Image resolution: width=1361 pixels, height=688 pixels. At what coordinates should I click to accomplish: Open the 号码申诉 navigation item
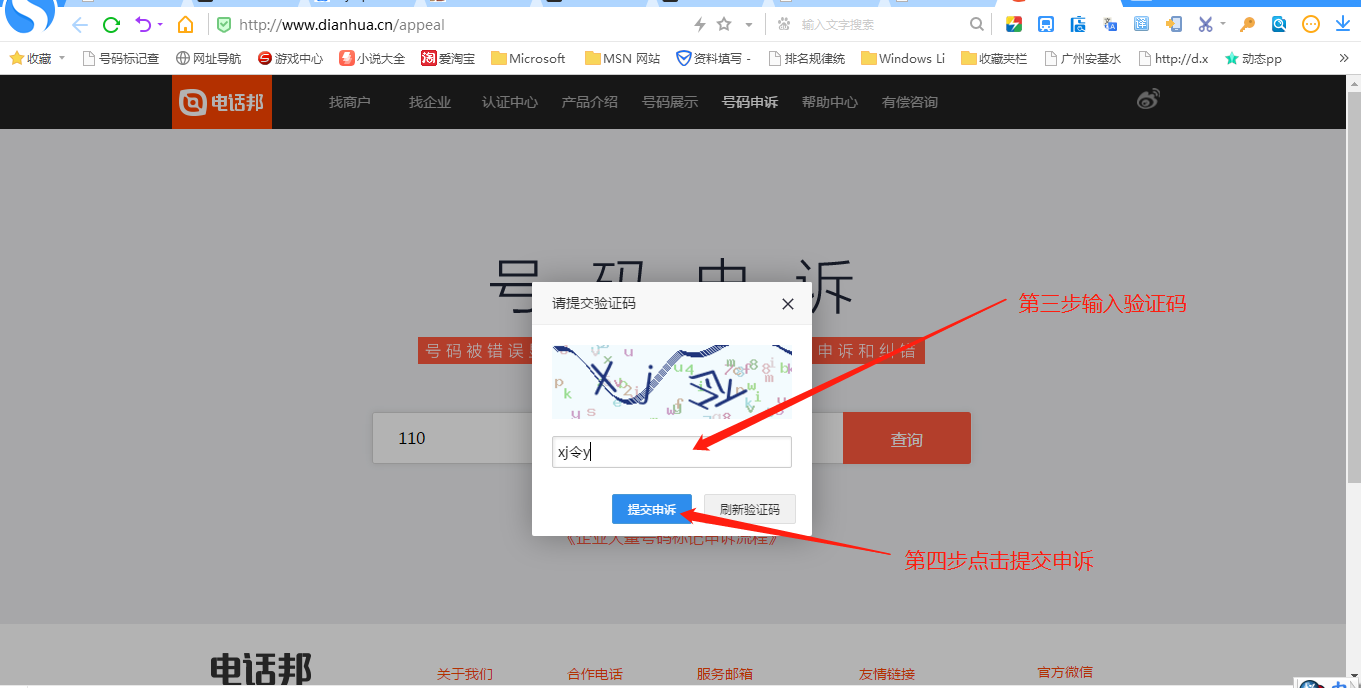pyautogui.click(x=749, y=102)
